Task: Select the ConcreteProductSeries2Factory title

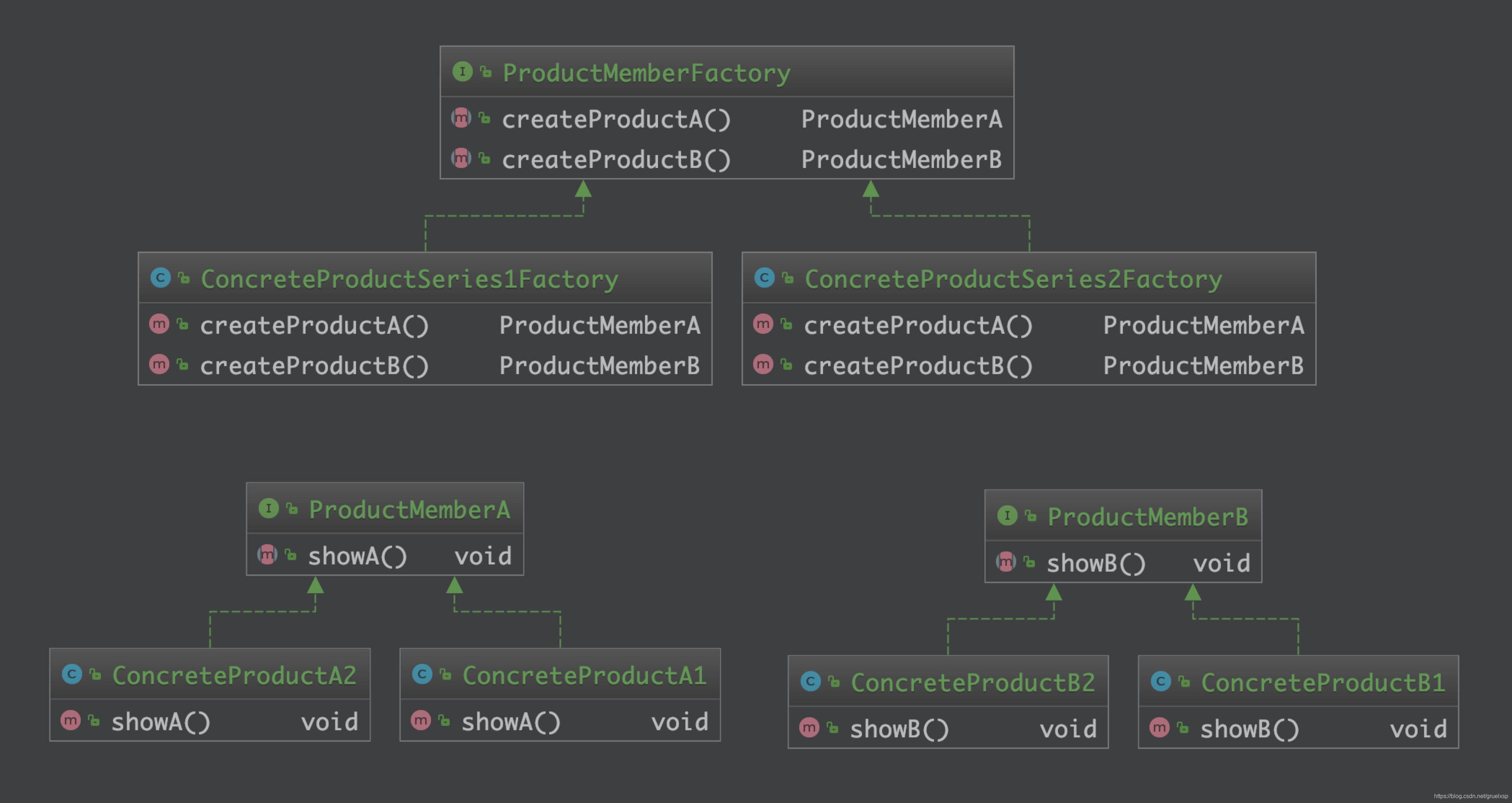Action: (1014, 279)
